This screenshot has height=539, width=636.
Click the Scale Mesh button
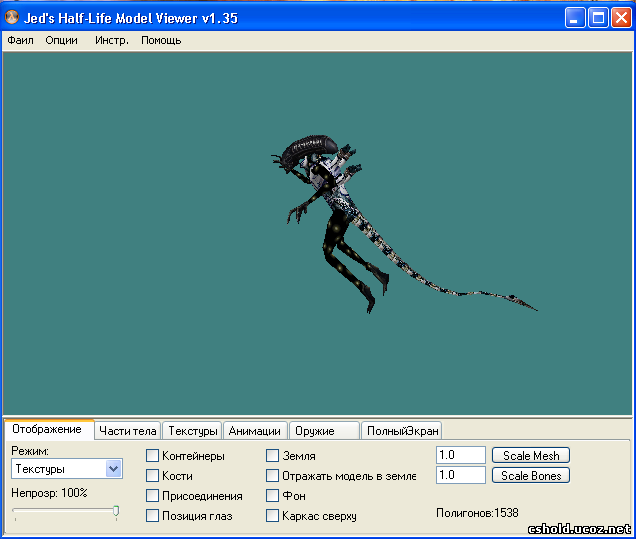531,455
